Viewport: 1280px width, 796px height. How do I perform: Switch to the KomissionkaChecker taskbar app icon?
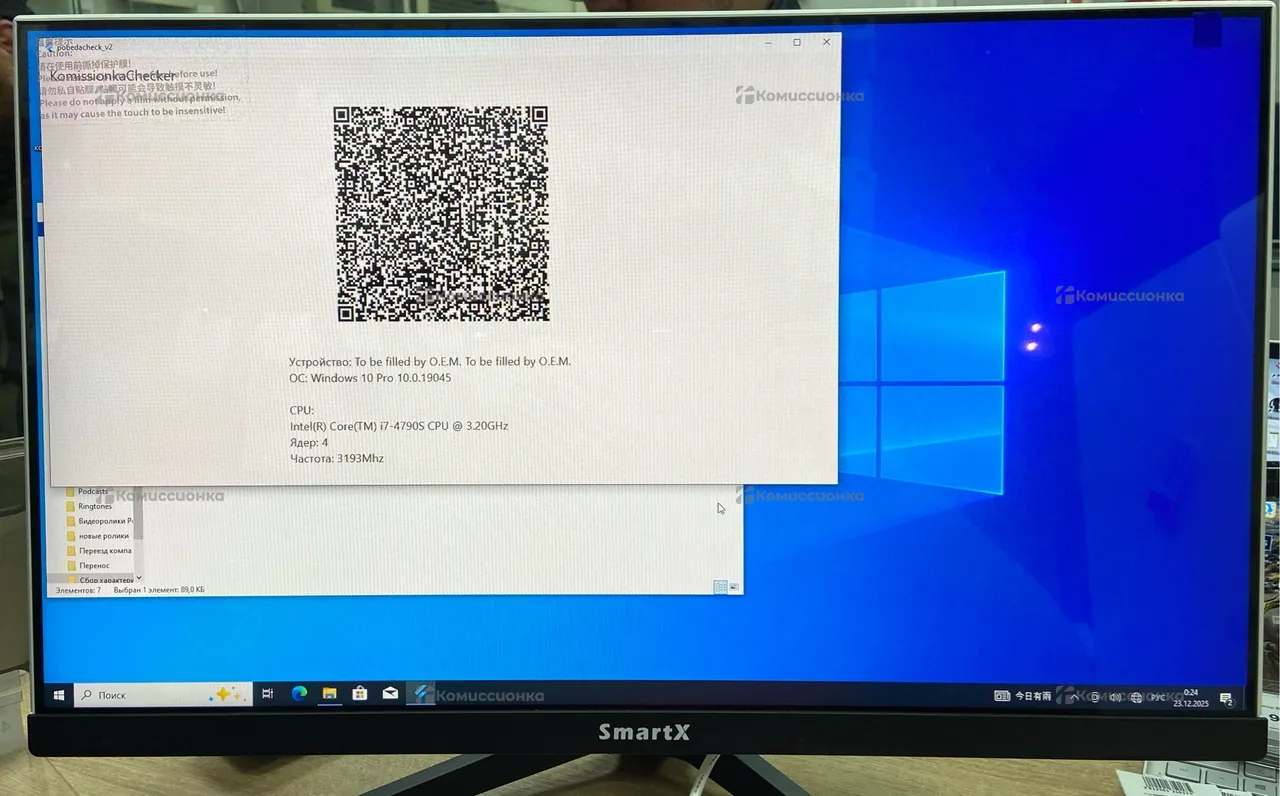click(422, 694)
